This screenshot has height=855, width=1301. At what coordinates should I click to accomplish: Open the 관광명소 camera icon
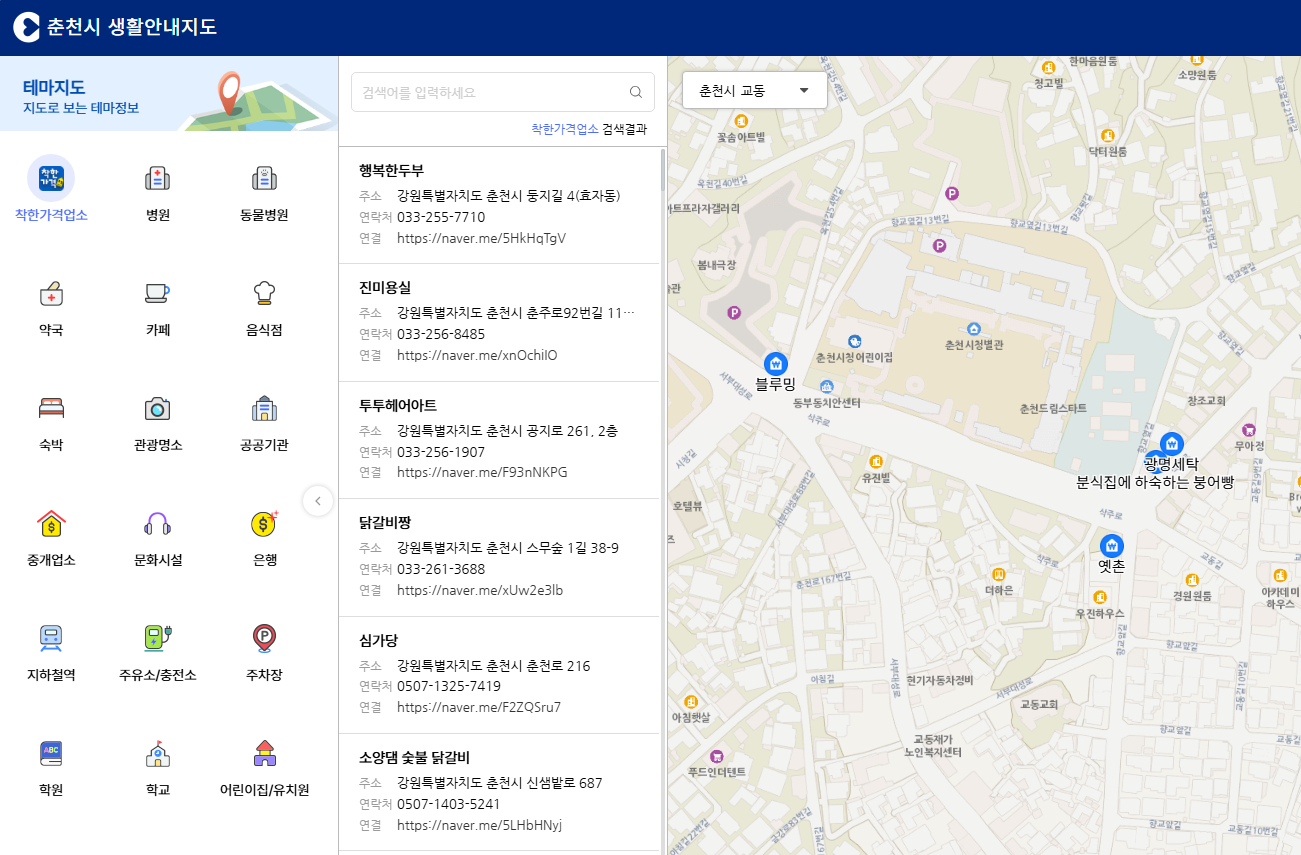pyautogui.click(x=157, y=410)
